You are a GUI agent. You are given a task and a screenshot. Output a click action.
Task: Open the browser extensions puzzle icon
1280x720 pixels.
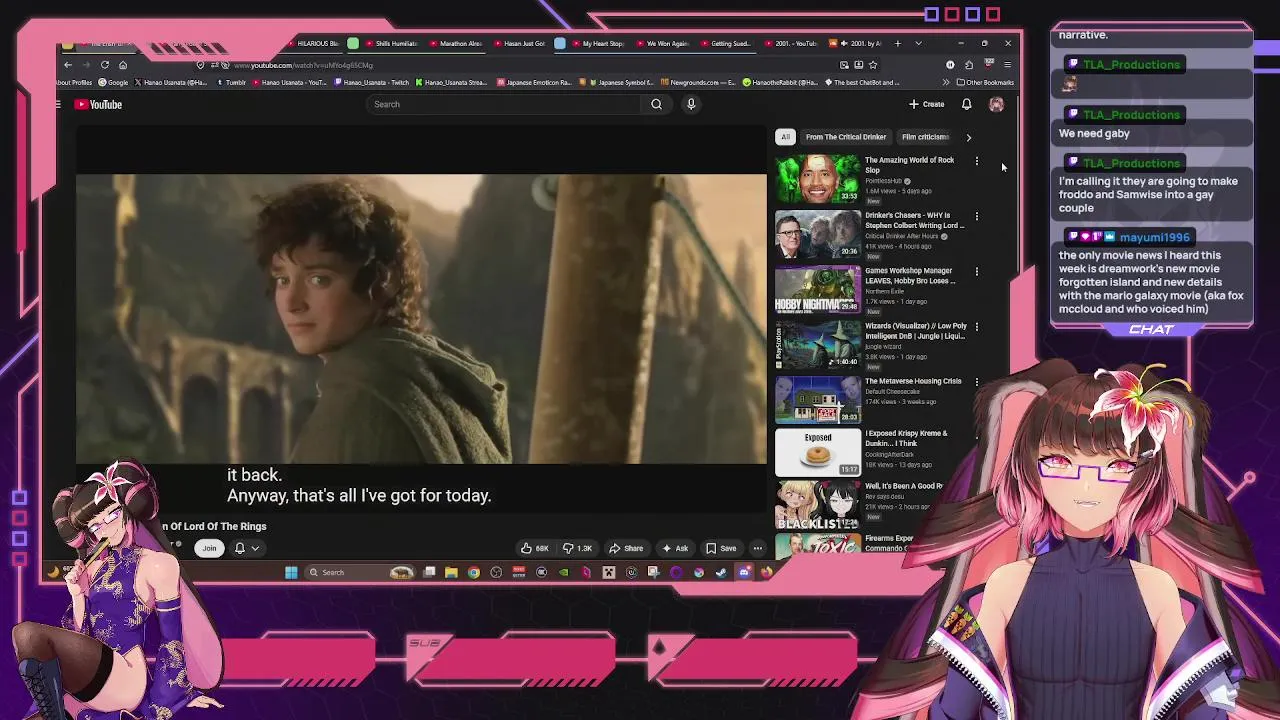(968, 65)
